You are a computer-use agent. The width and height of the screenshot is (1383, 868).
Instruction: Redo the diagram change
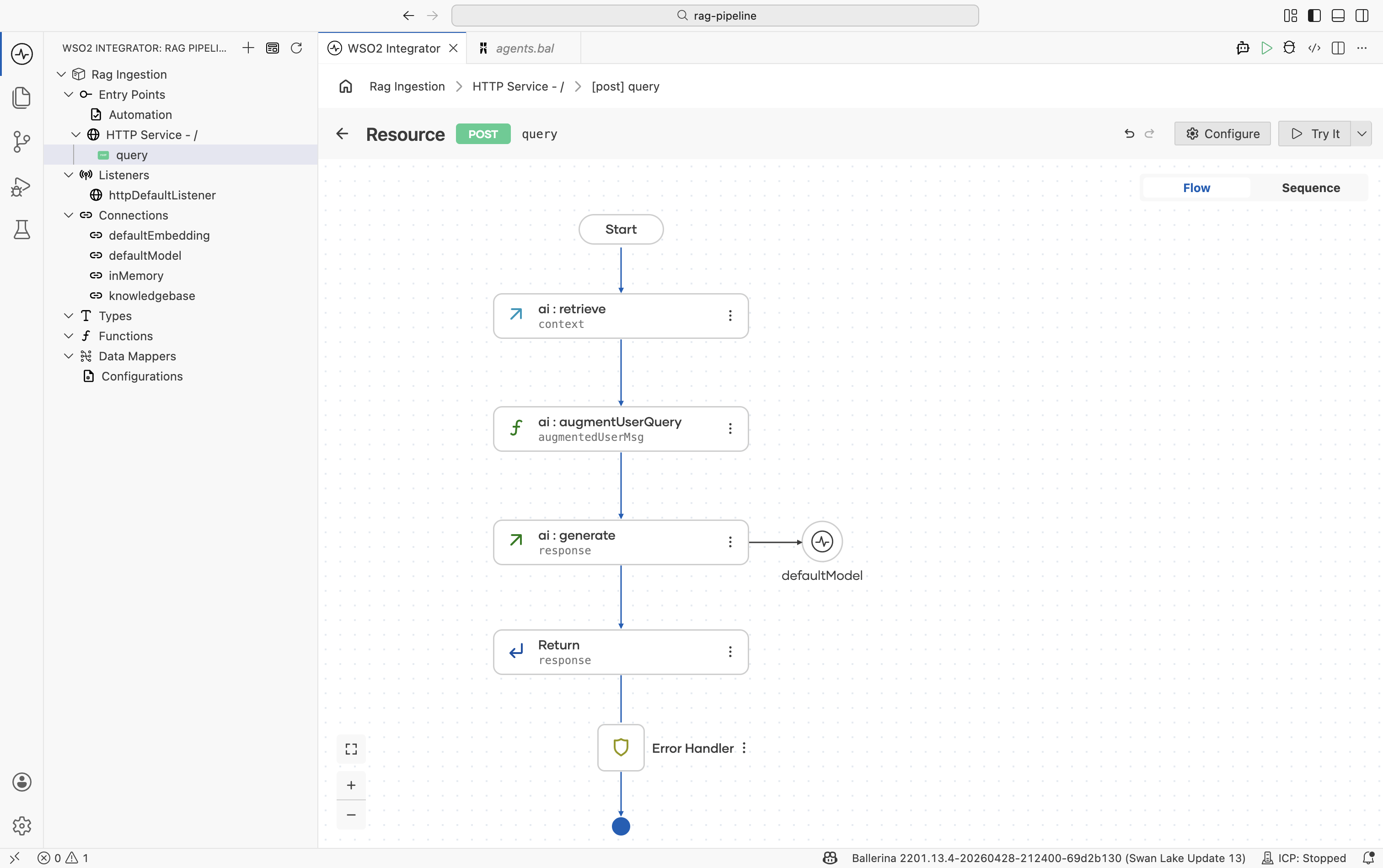[1149, 134]
